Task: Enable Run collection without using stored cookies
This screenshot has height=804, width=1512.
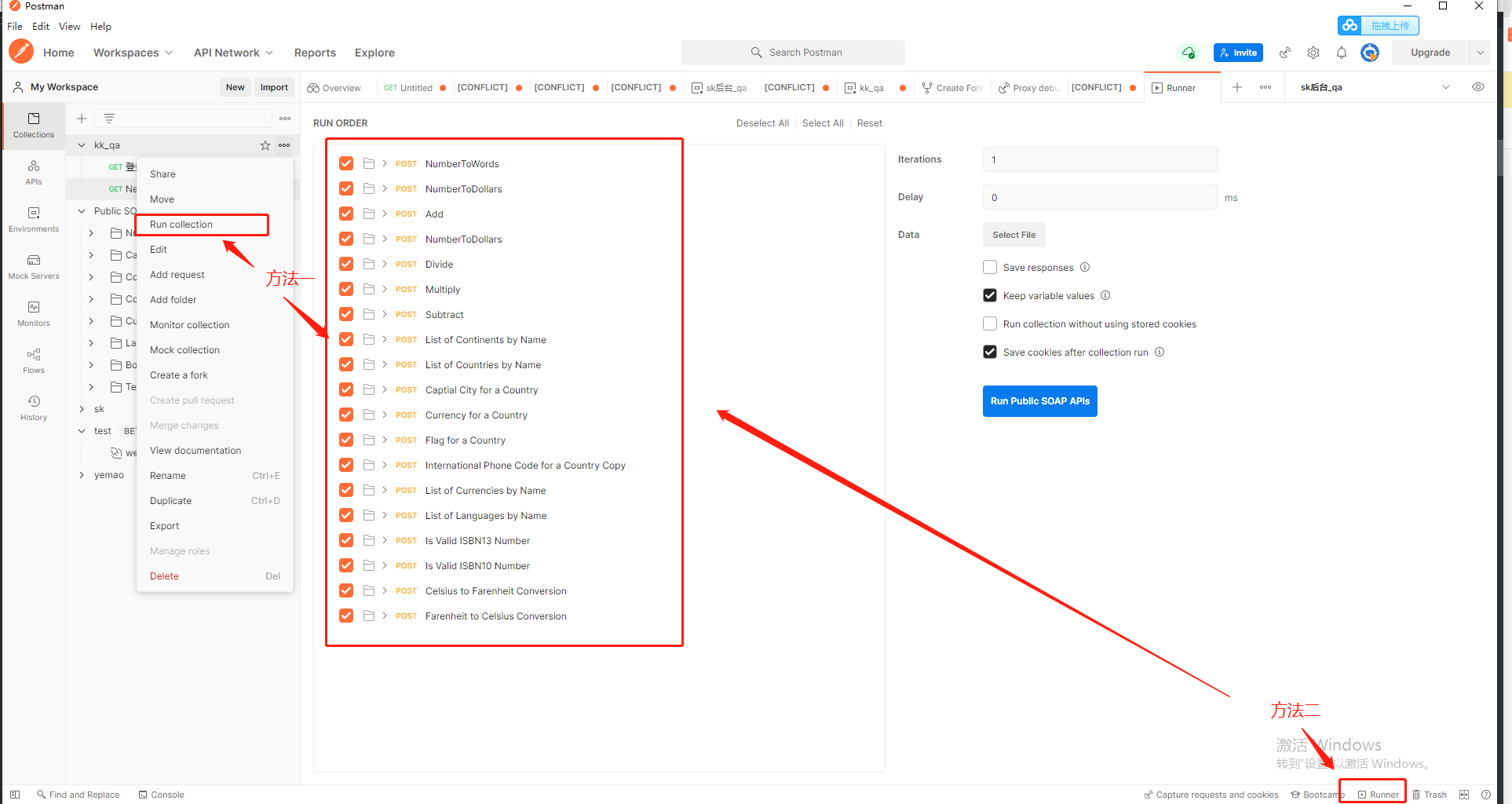Action: click(x=990, y=323)
